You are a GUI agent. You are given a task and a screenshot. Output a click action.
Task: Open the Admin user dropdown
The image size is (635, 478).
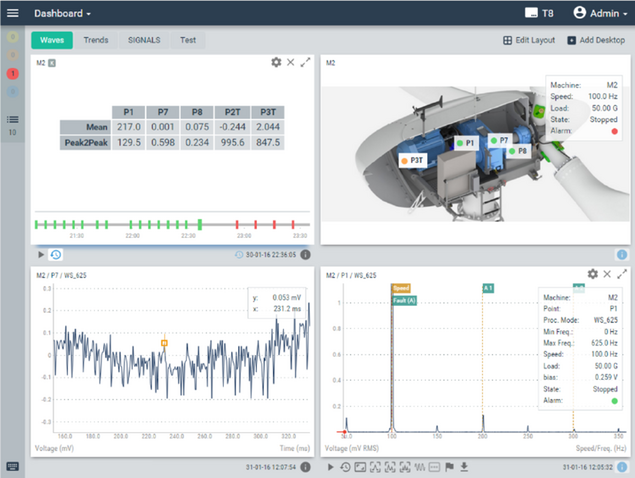[x=598, y=14]
